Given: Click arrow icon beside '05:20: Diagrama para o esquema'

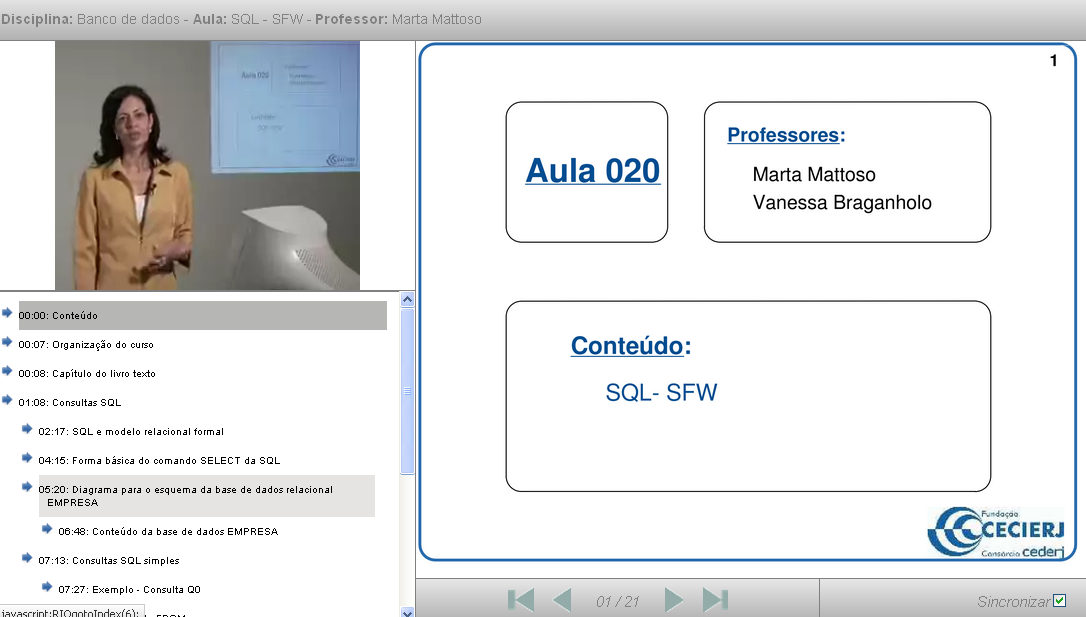Looking at the screenshot, I should pyautogui.click(x=27, y=488).
